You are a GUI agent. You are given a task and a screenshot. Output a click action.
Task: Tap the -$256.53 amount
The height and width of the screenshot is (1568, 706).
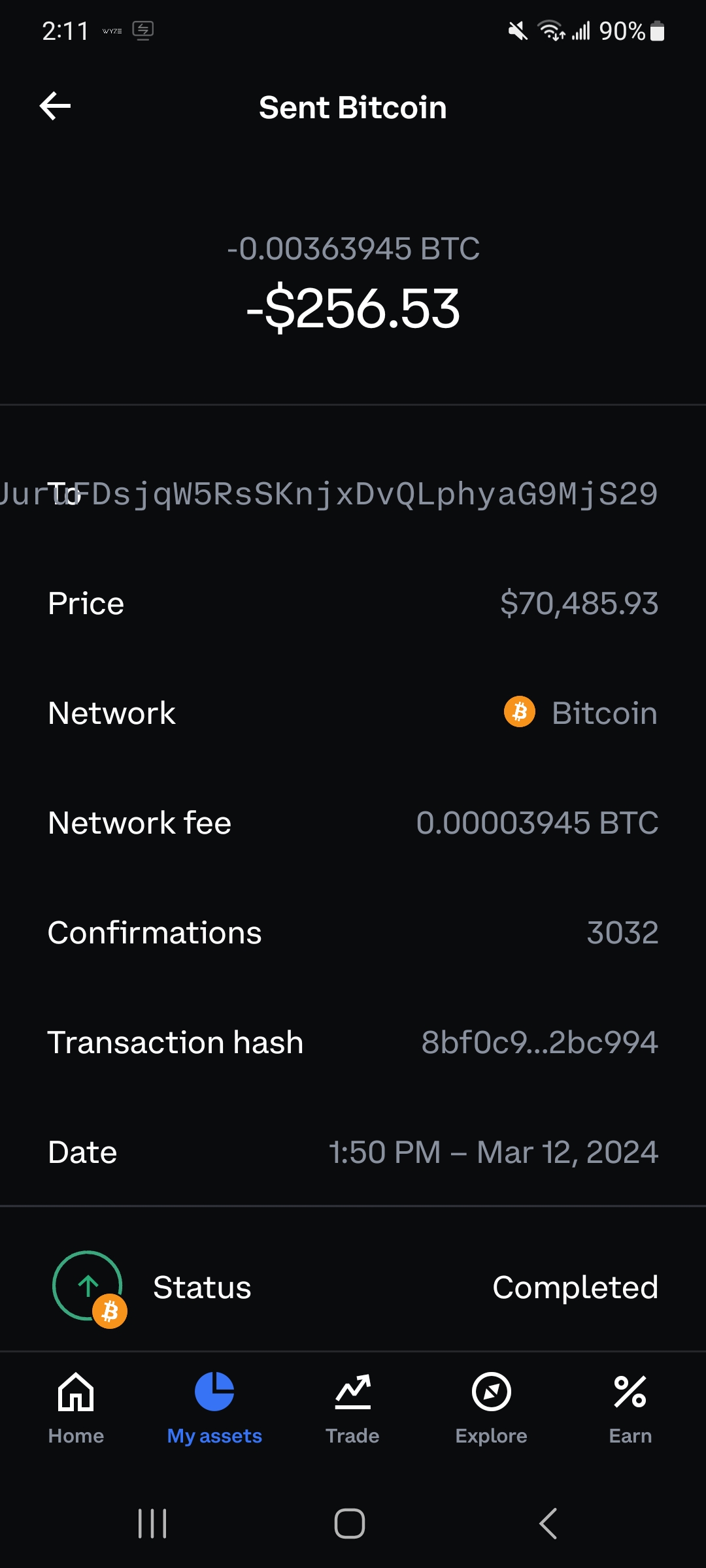click(x=353, y=308)
